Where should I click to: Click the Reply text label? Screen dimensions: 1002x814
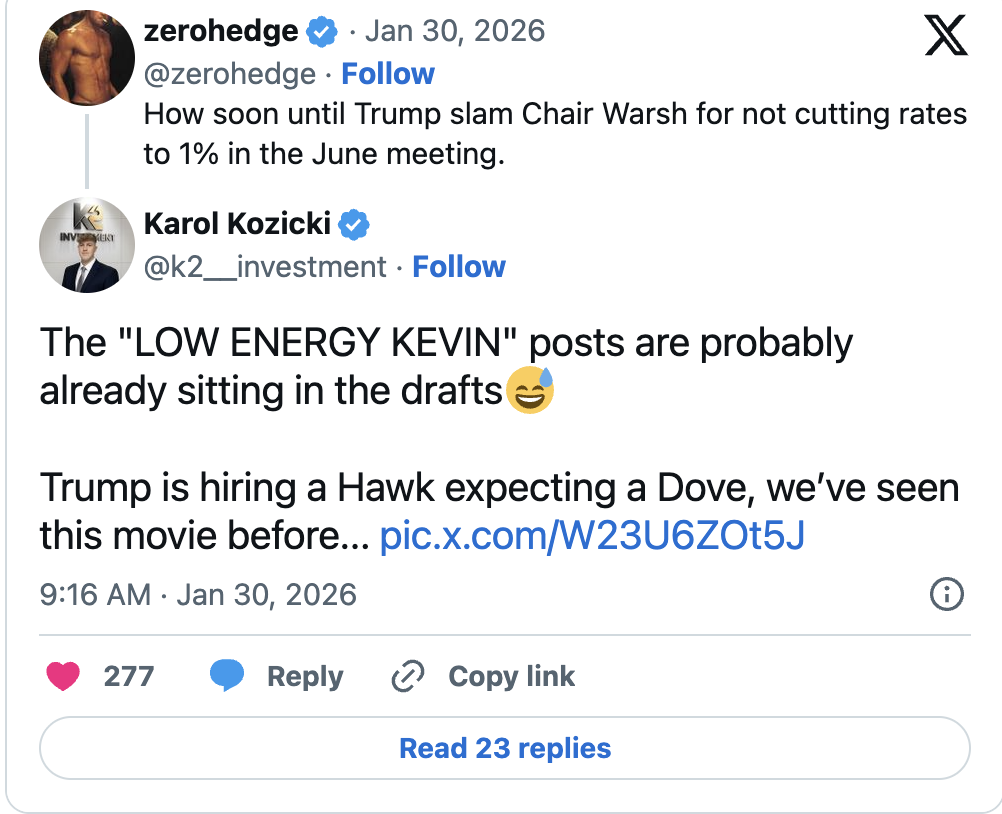(x=304, y=677)
